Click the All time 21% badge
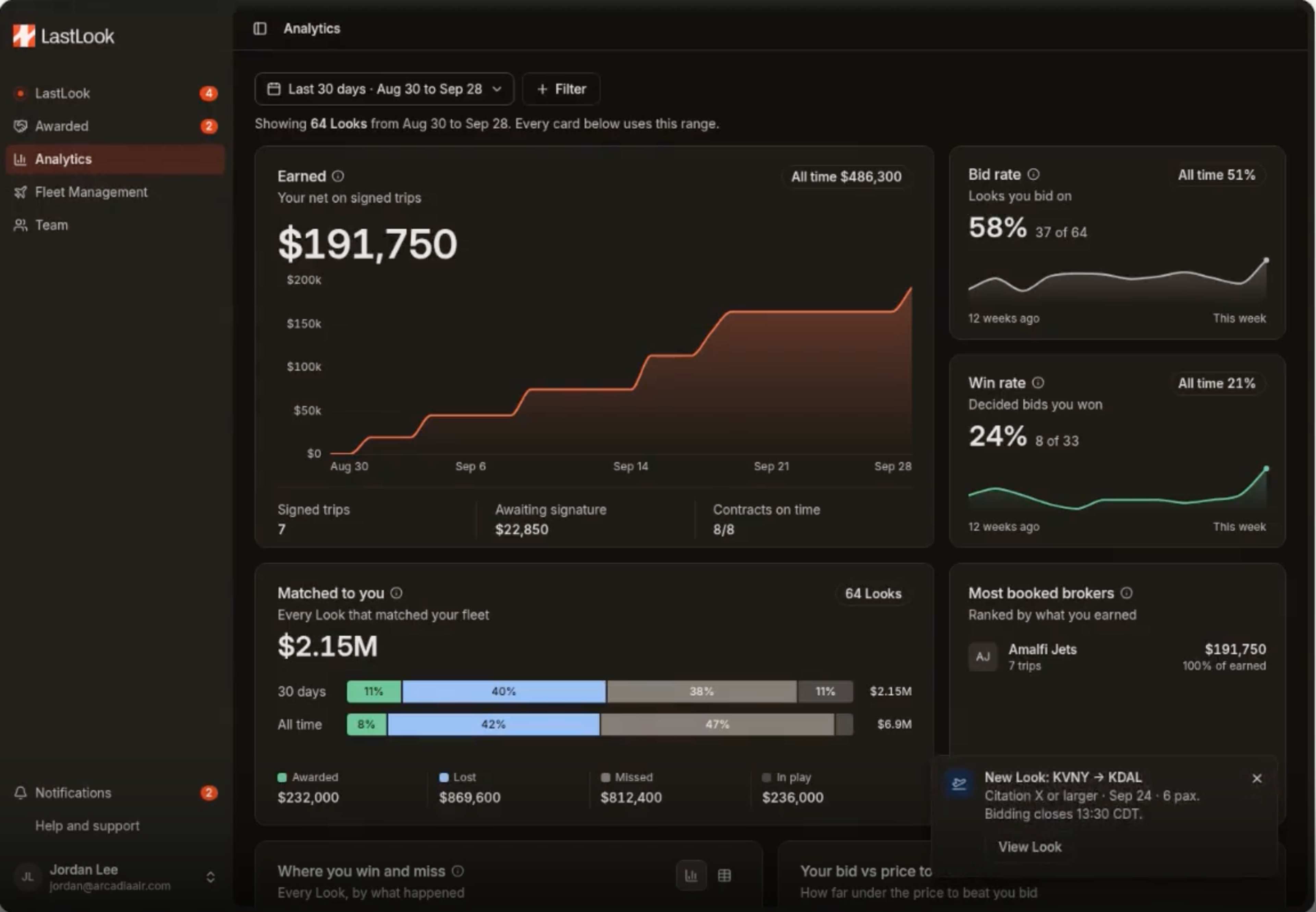Image resolution: width=1316 pixels, height=912 pixels. 1217,383
